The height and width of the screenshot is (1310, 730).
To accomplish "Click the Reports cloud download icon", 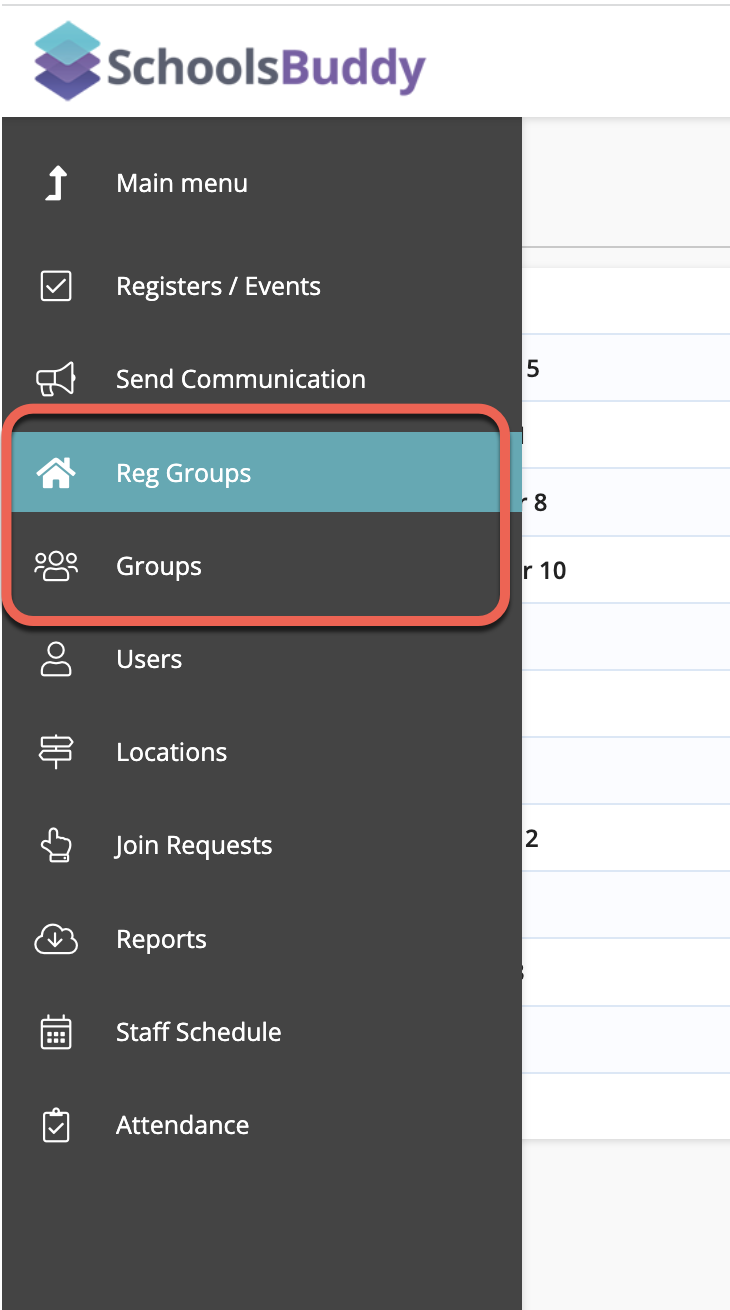I will pyautogui.click(x=56, y=939).
